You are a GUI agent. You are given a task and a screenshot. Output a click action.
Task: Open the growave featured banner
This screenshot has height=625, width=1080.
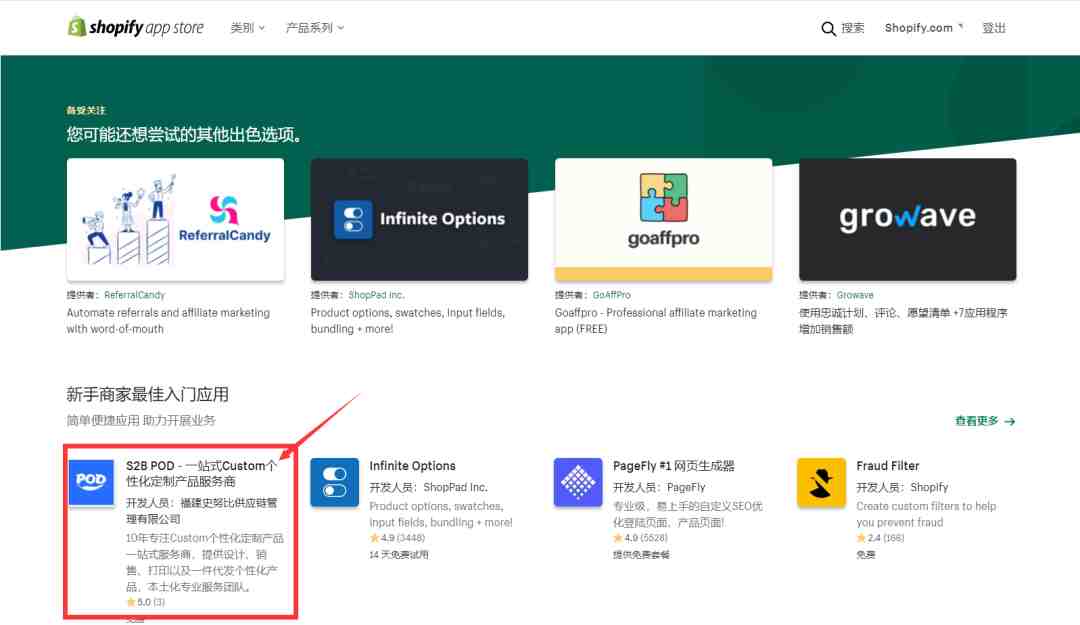[x=907, y=219]
